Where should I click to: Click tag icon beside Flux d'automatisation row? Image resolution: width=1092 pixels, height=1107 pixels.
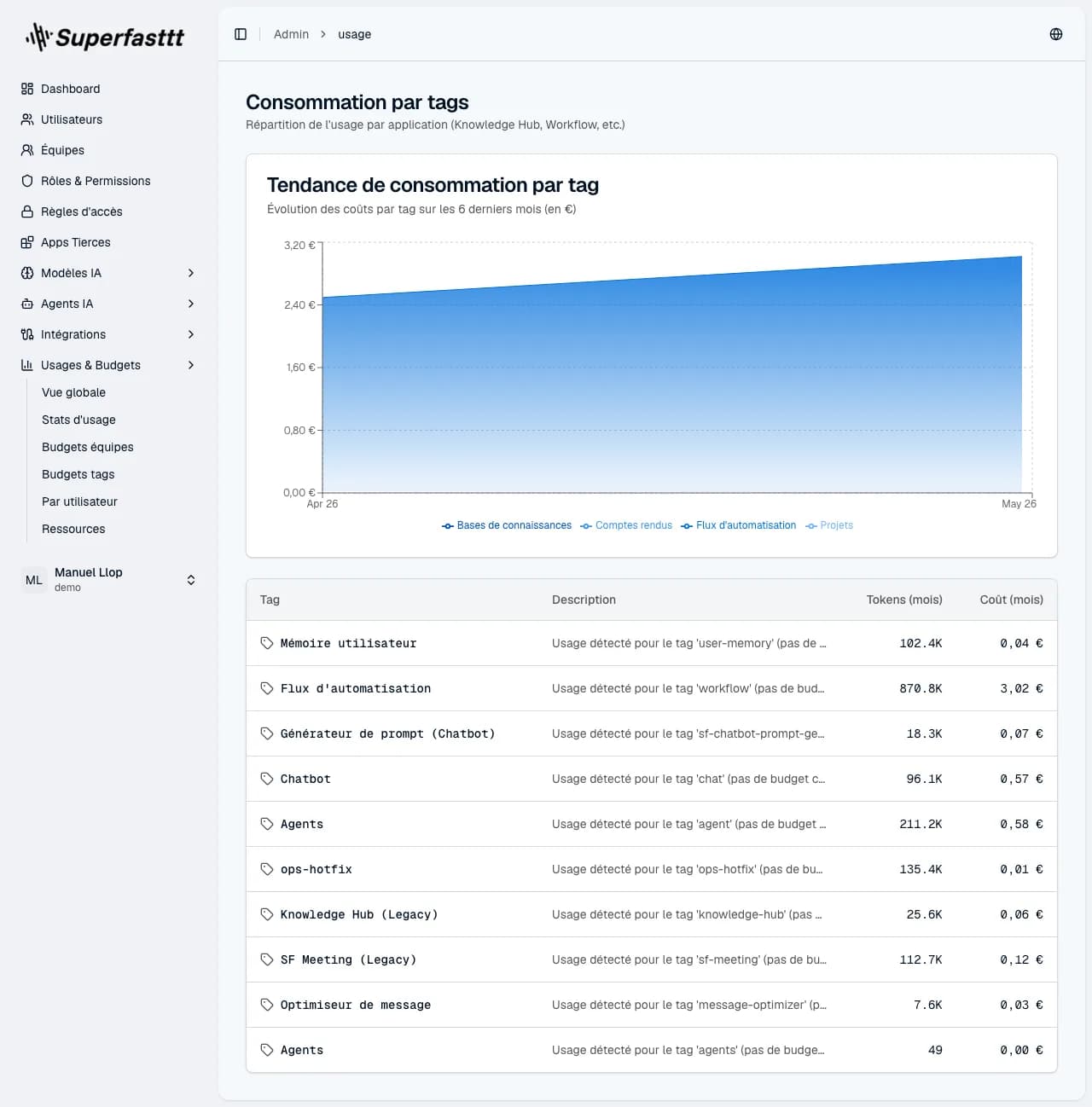267,688
